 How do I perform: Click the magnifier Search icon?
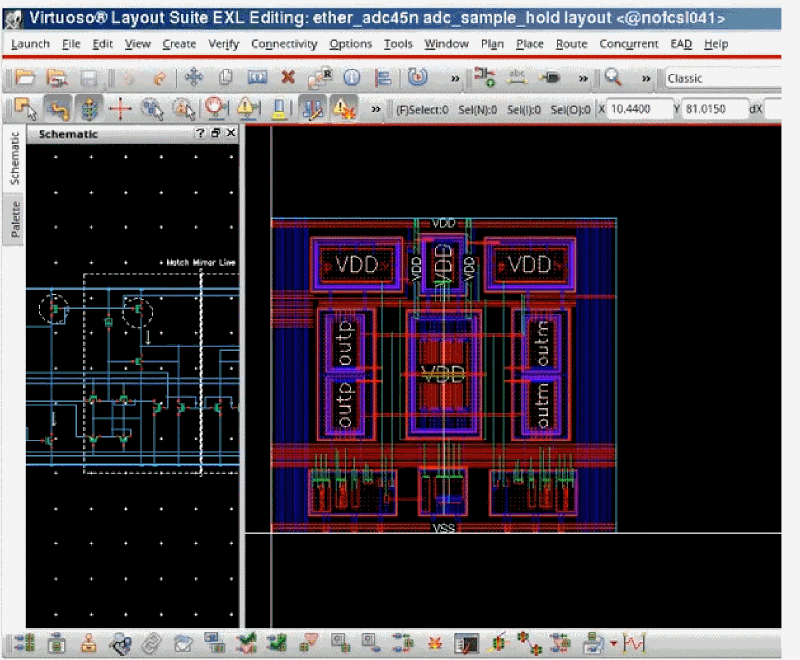(613, 78)
